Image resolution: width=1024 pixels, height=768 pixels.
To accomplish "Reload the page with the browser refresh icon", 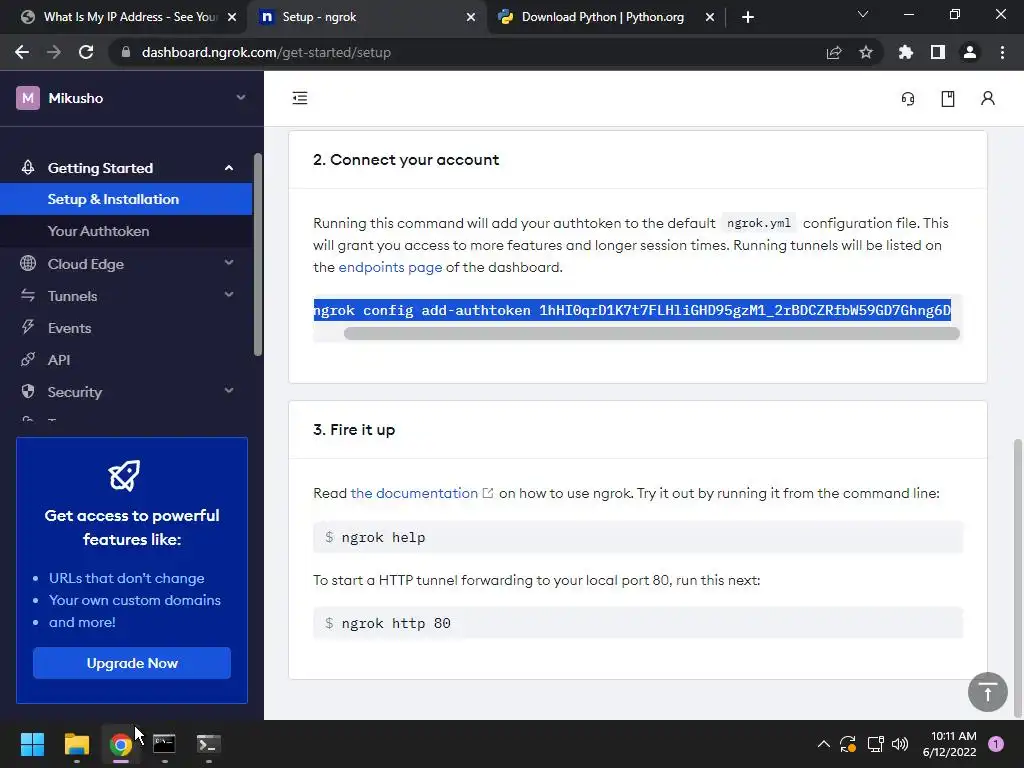I will [86, 52].
